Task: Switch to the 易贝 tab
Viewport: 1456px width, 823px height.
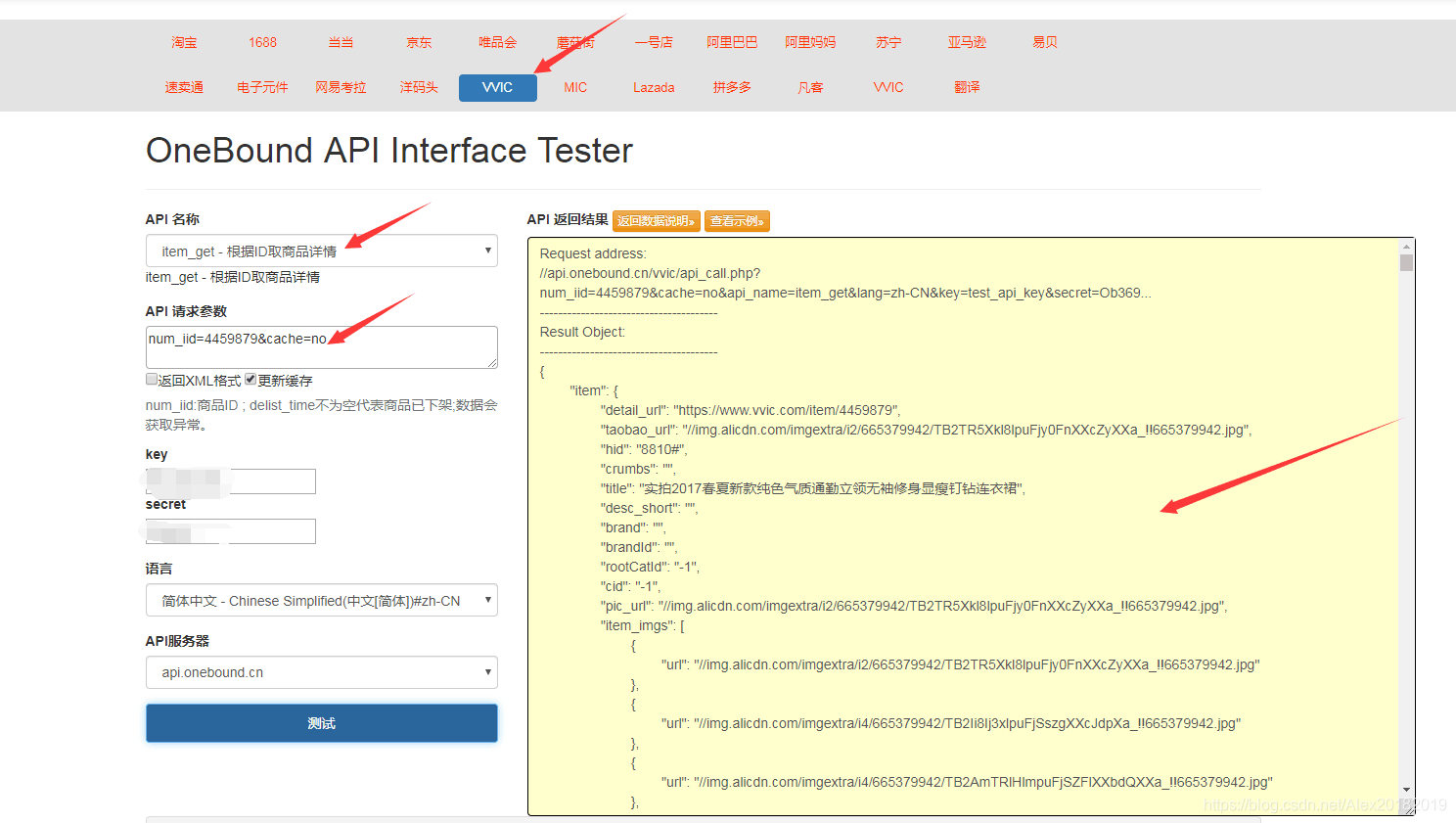Action: pyautogui.click(x=1045, y=43)
